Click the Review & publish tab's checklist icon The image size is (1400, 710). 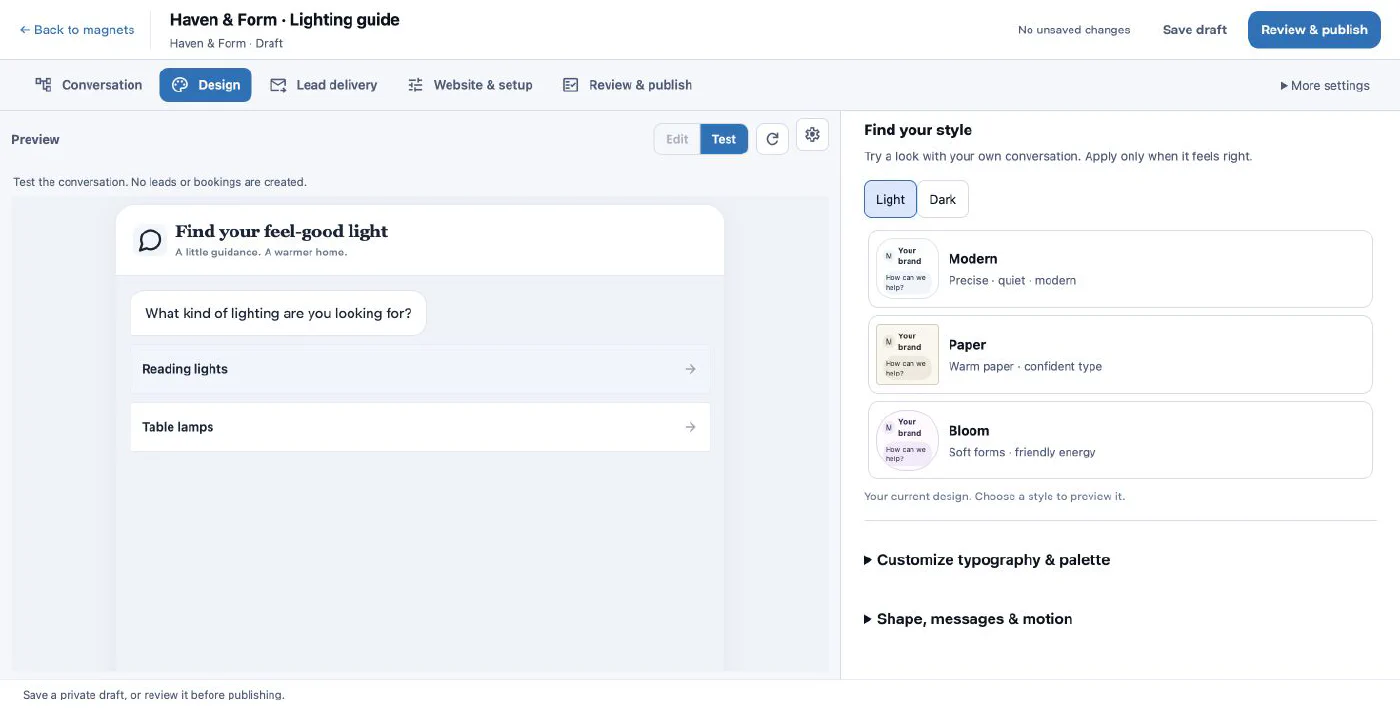pyautogui.click(x=571, y=85)
